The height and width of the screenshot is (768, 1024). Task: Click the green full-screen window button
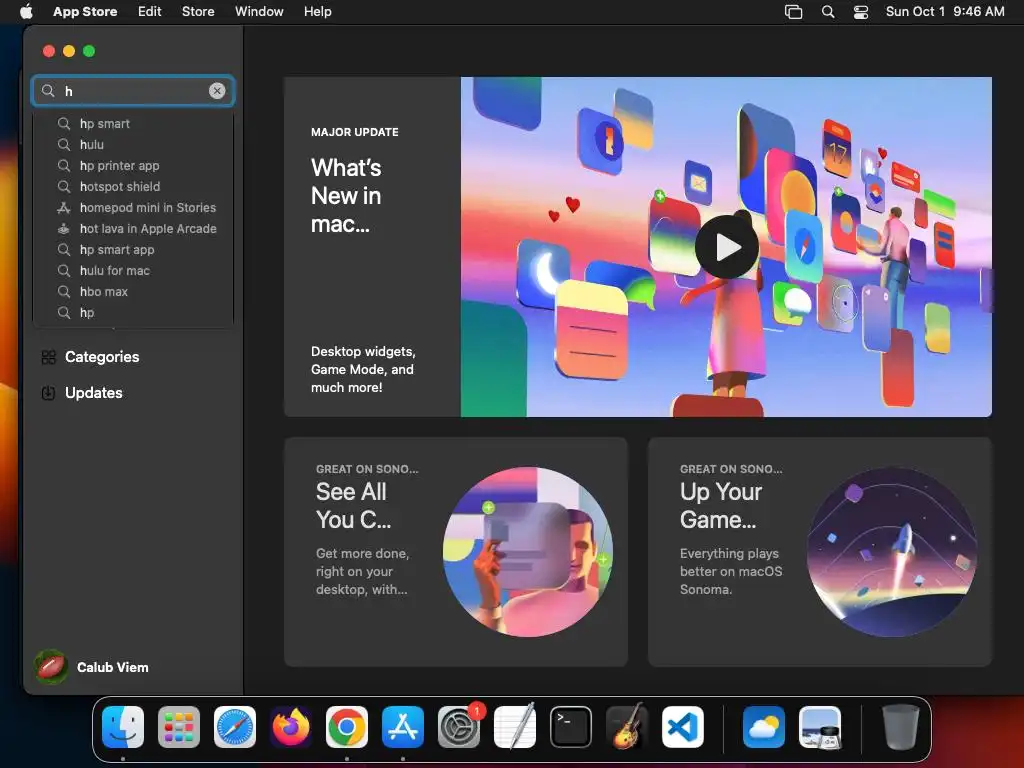pyautogui.click(x=89, y=51)
